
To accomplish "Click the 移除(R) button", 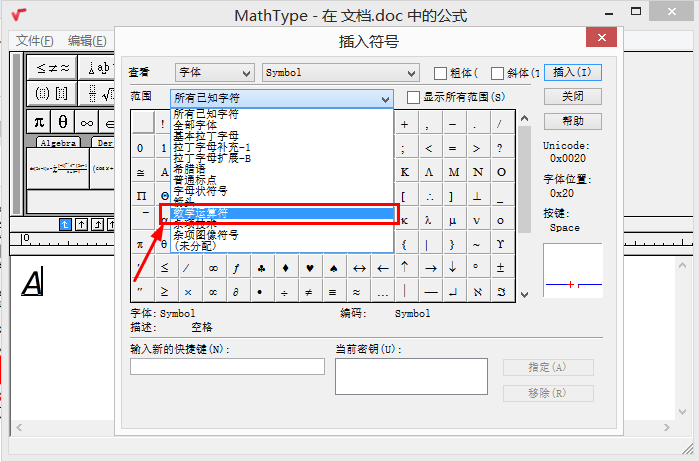I will (548, 393).
